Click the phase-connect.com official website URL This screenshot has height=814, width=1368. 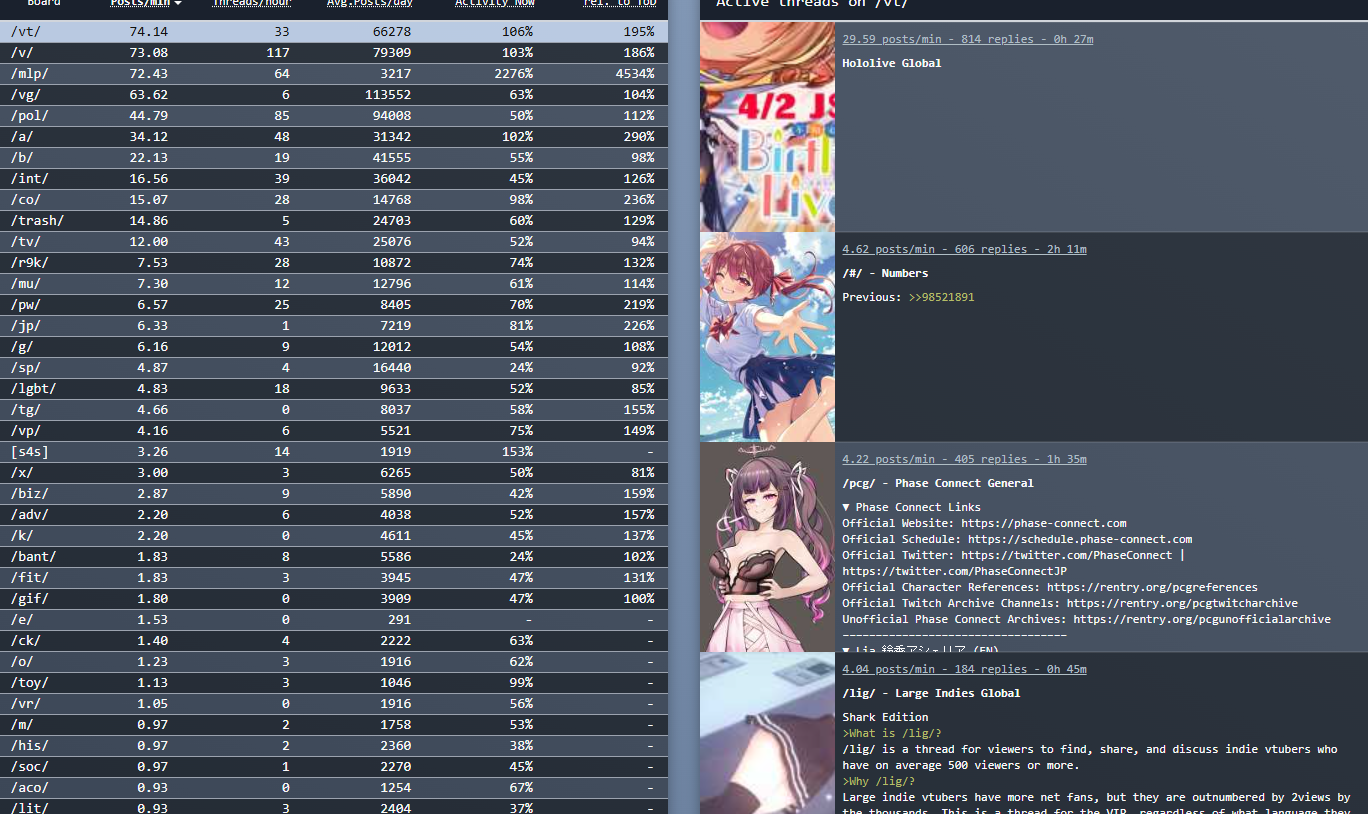click(1044, 523)
